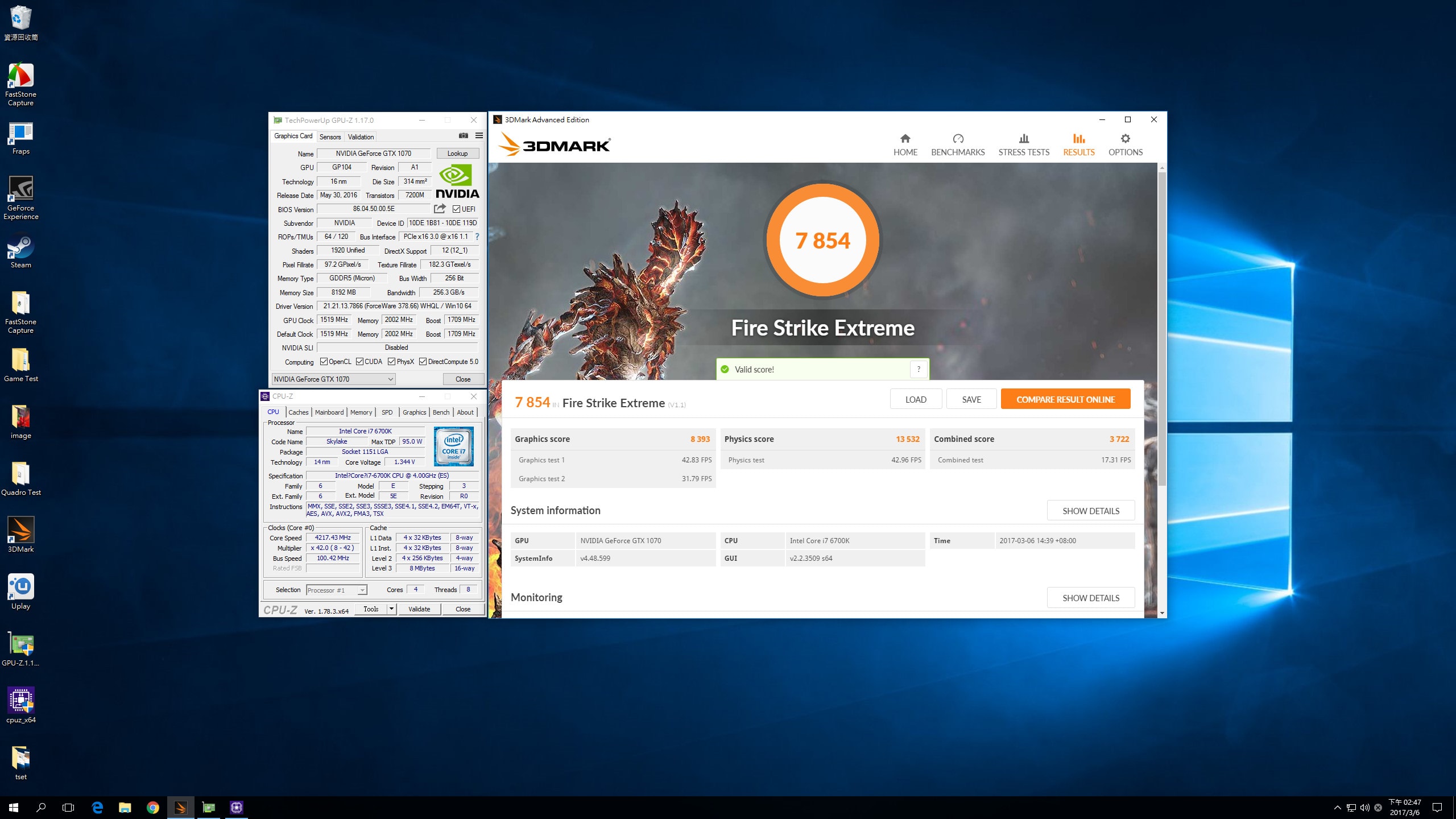
Task: Open the CPU-Z Memory tab
Action: (361, 412)
